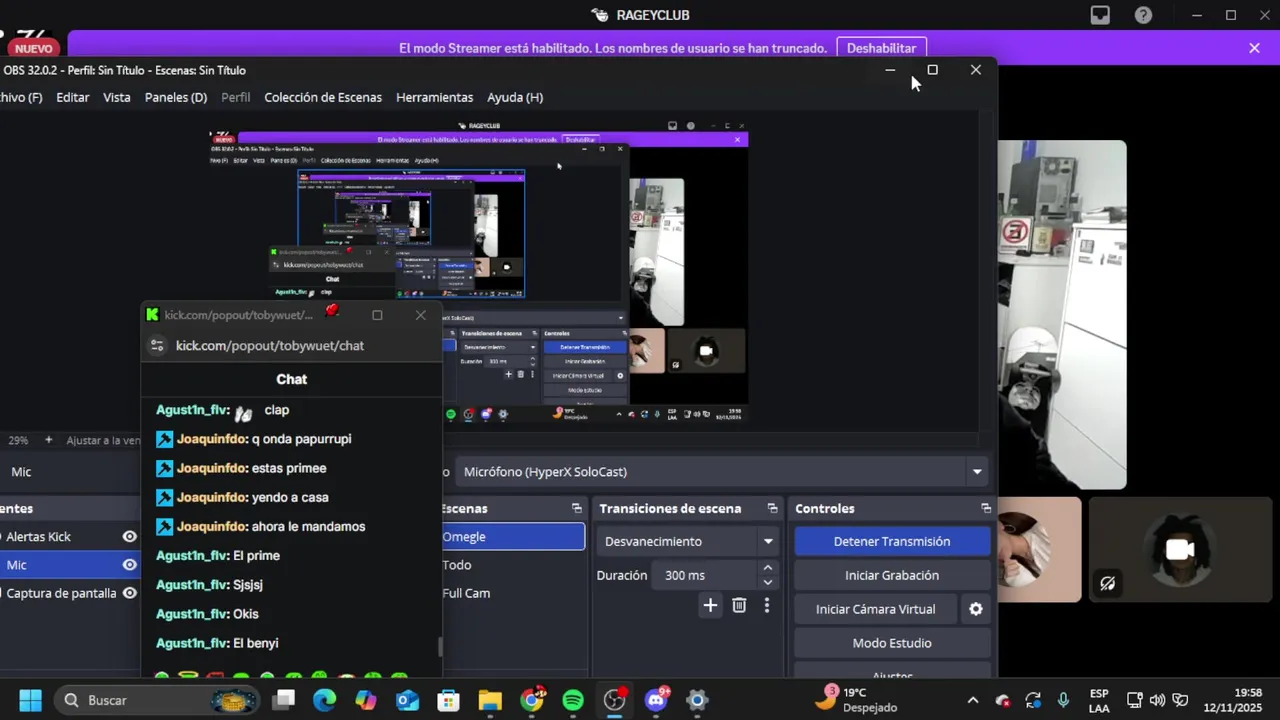The image size is (1280, 720).
Task: Open virtual camera settings gear
Action: [976, 609]
